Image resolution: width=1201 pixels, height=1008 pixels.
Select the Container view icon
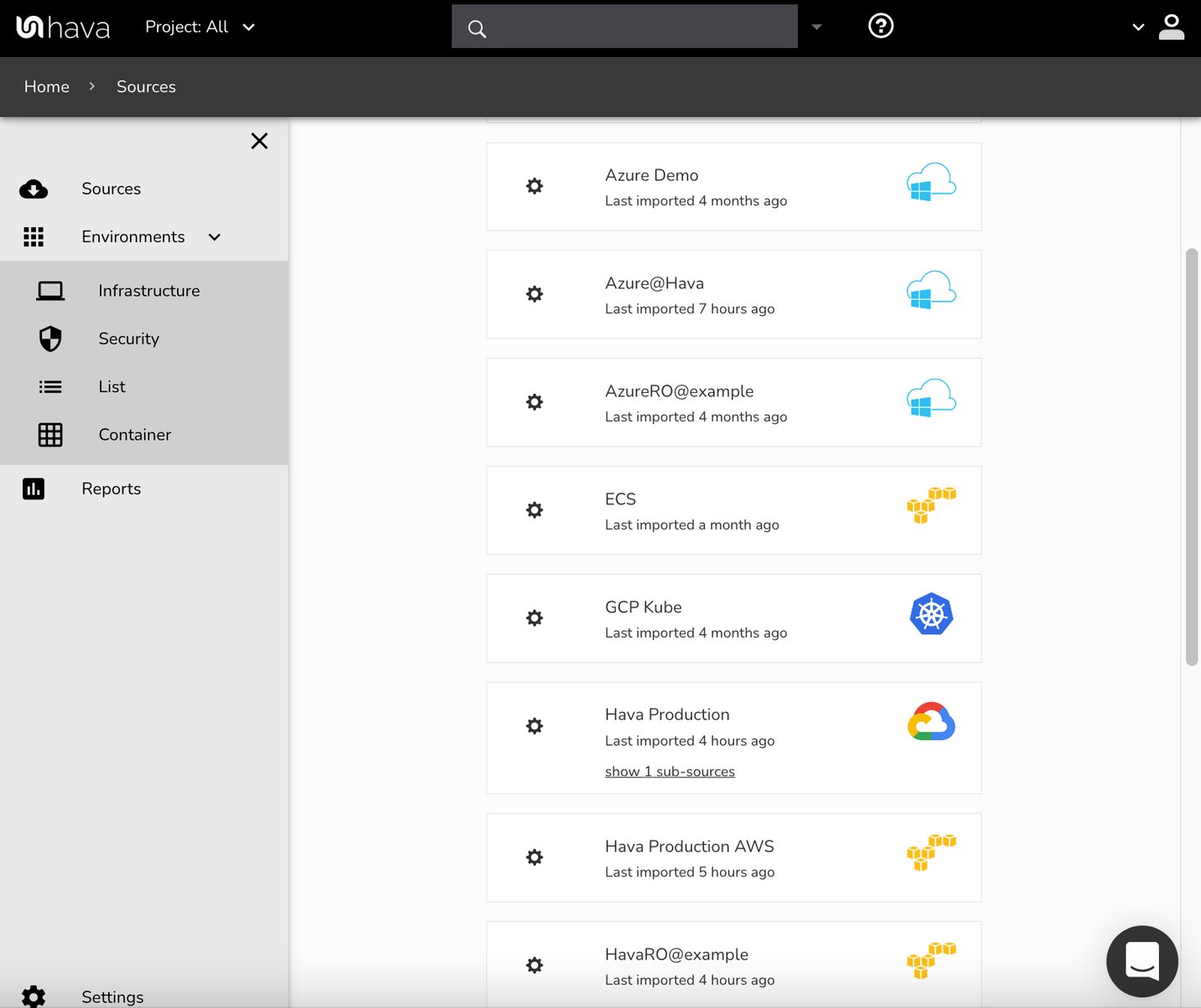(x=50, y=435)
